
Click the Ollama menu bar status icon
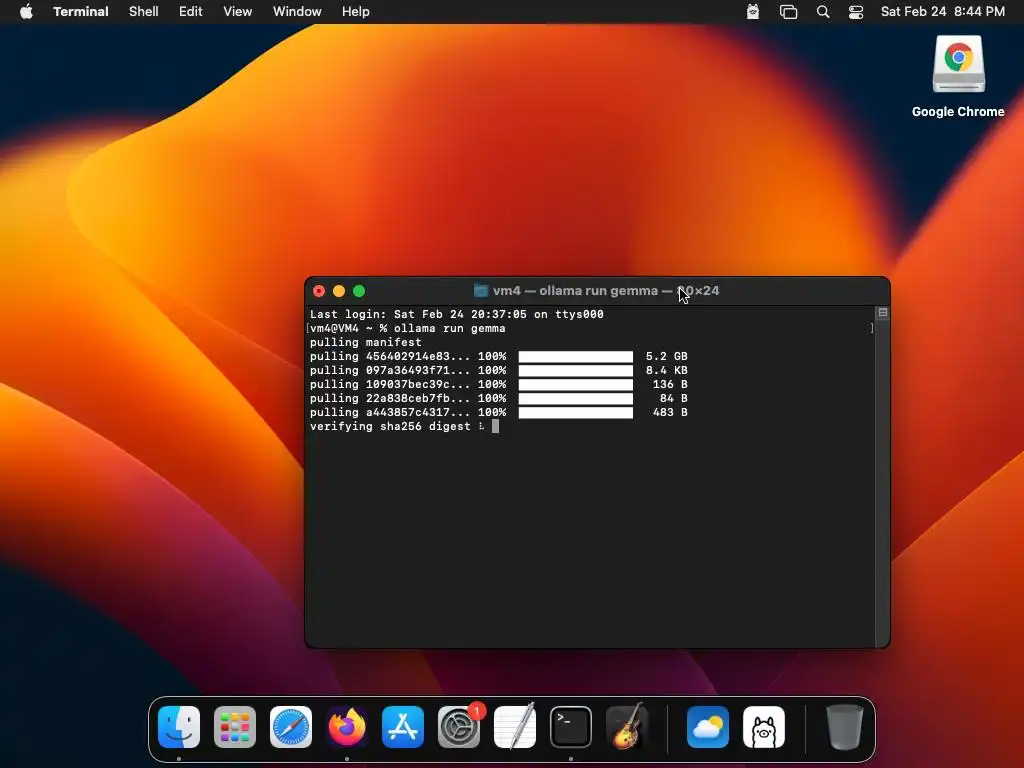tap(753, 12)
